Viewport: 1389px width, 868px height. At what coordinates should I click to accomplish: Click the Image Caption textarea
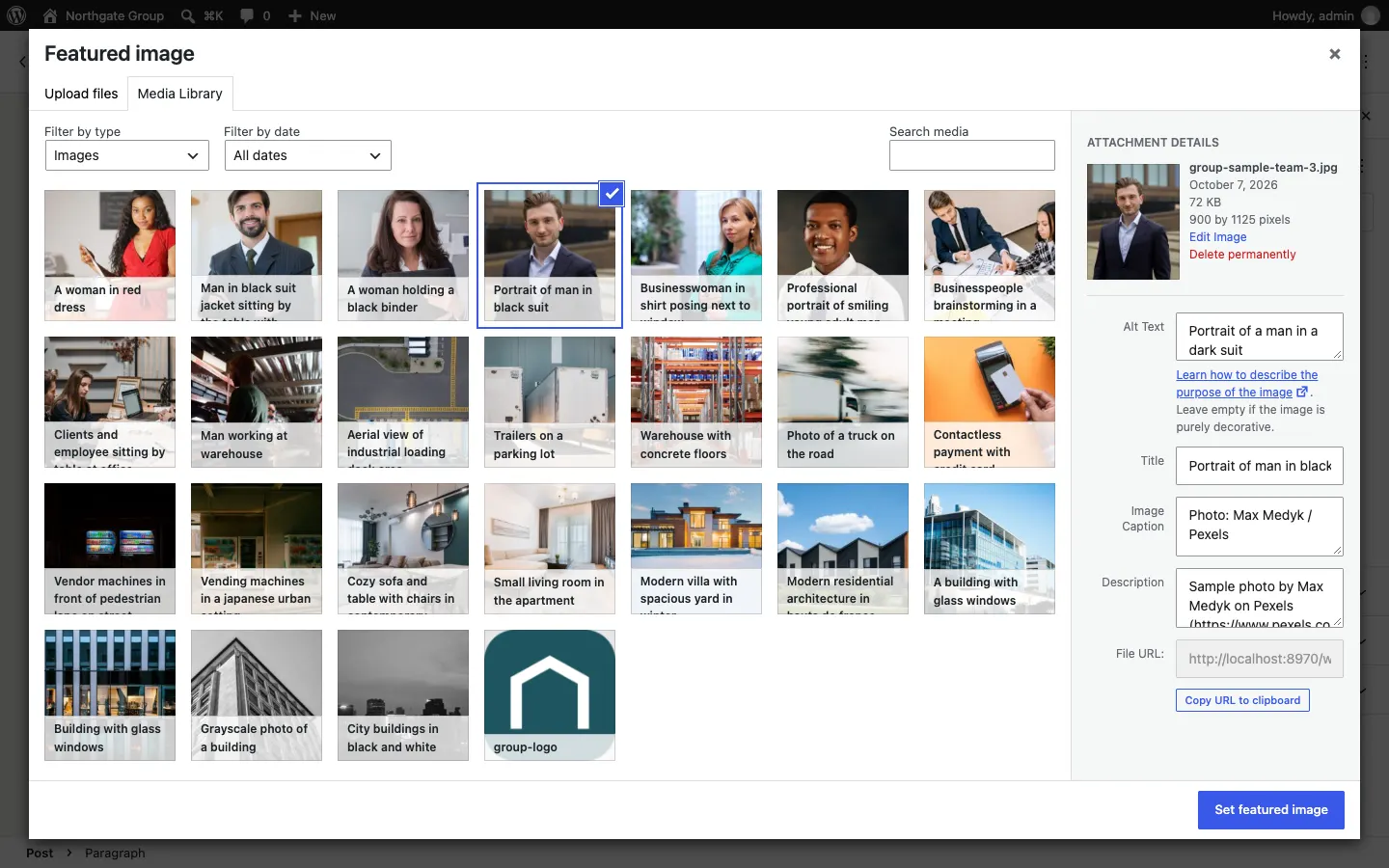pos(1259,527)
